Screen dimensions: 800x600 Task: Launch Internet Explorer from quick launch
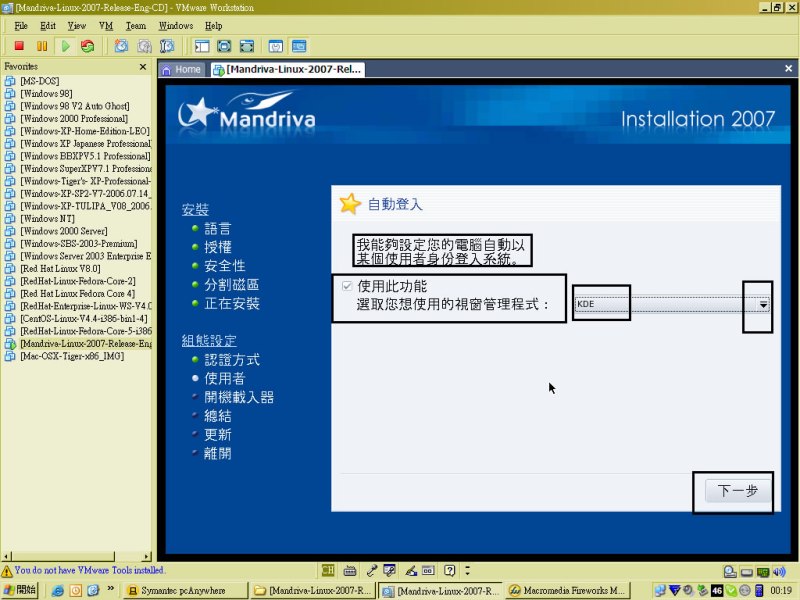[58, 591]
